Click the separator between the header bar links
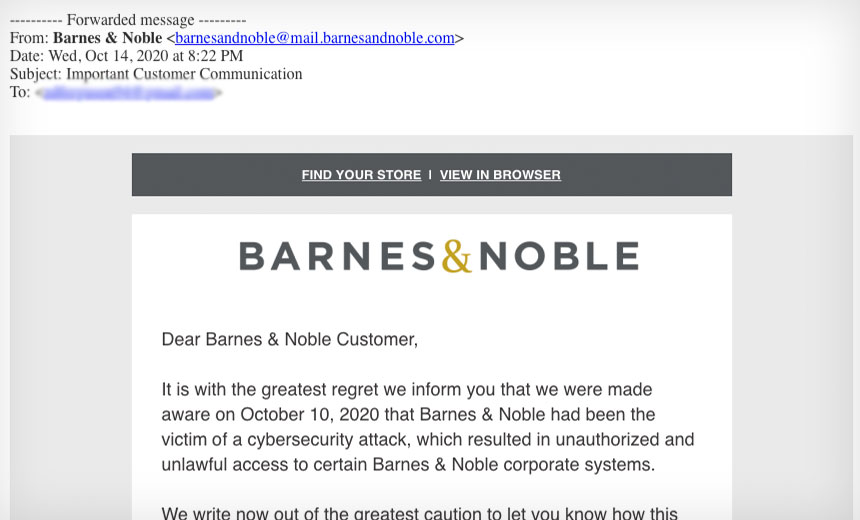The width and height of the screenshot is (860, 520). tap(430, 174)
